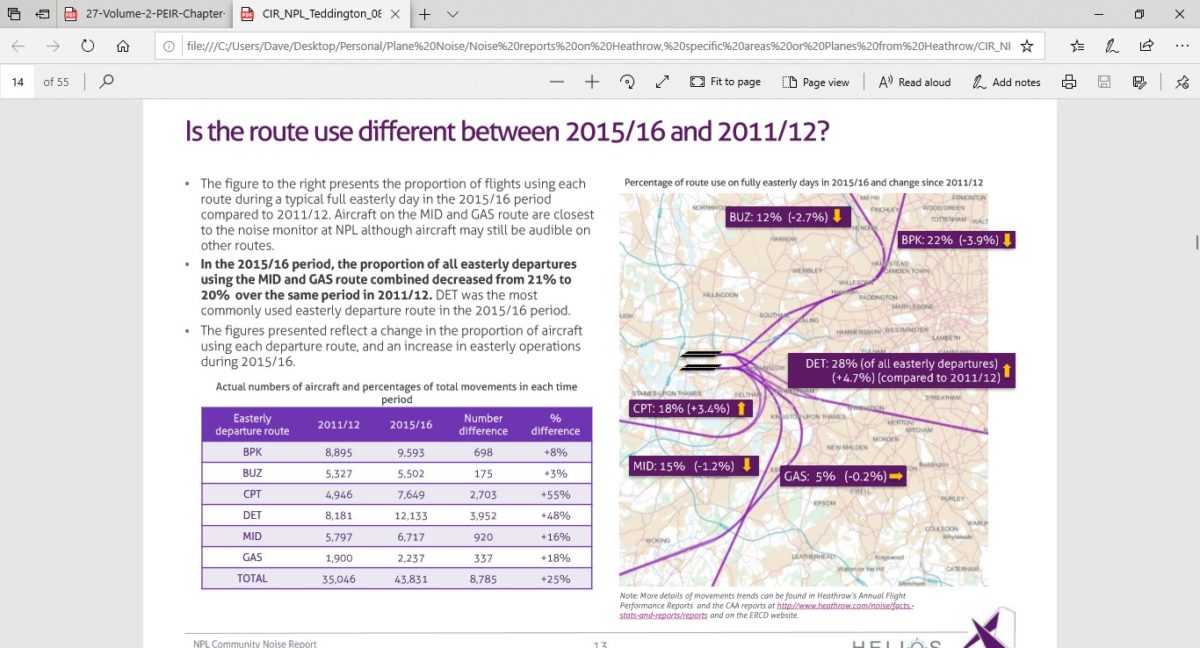
Task: Start Read aloud
Action: 914,82
